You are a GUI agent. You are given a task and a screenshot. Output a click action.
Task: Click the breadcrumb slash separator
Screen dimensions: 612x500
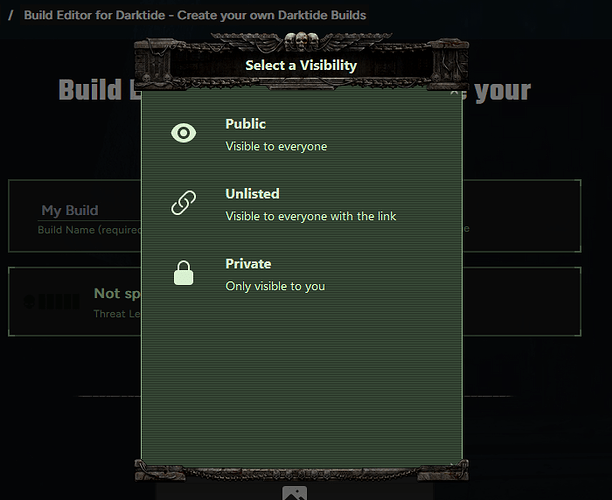pyautogui.click(x=11, y=15)
